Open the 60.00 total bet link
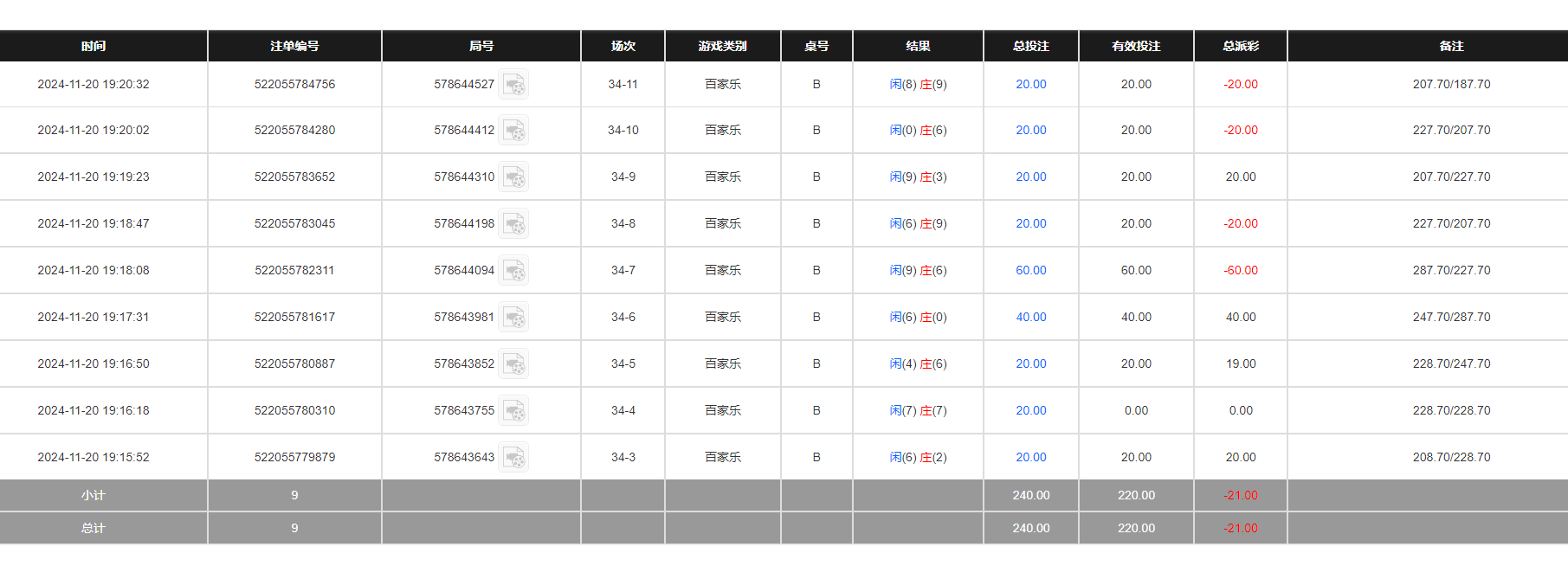This screenshot has height=566, width=1568. click(1030, 270)
